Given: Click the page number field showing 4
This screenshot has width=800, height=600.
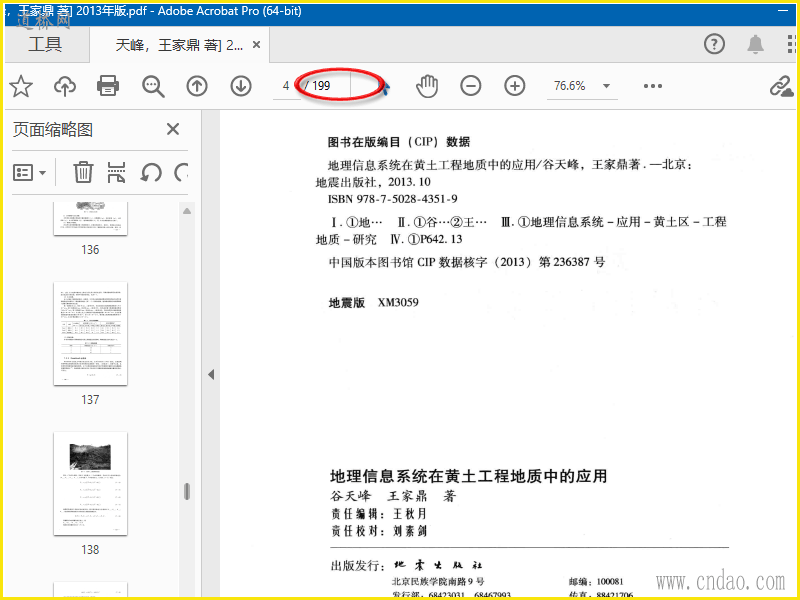Looking at the screenshot, I should 286,86.
